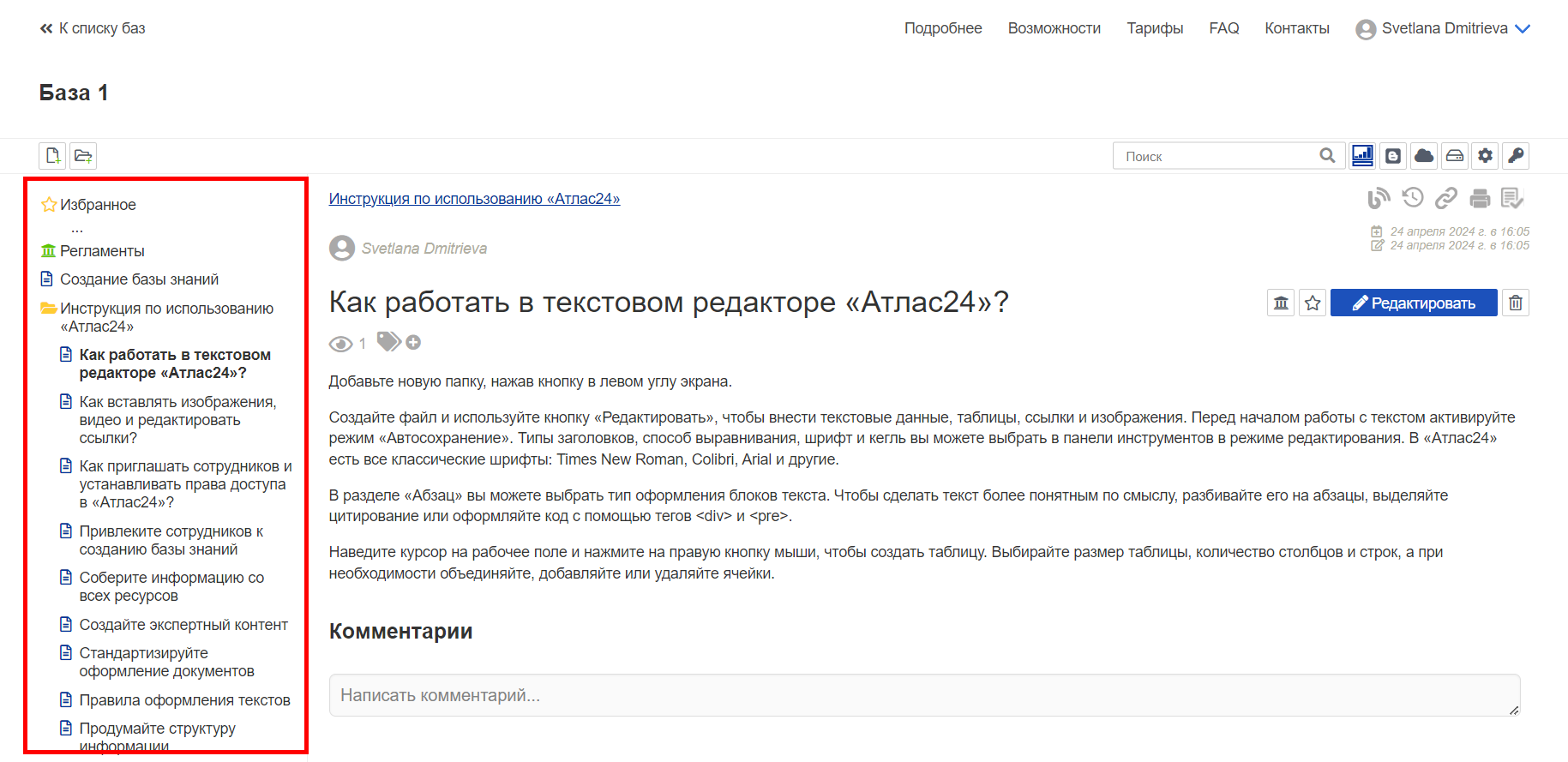Open Правила оформления текстов document
This screenshot has height=762, width=1568.
pyautogui.click(x=184, y=700)
